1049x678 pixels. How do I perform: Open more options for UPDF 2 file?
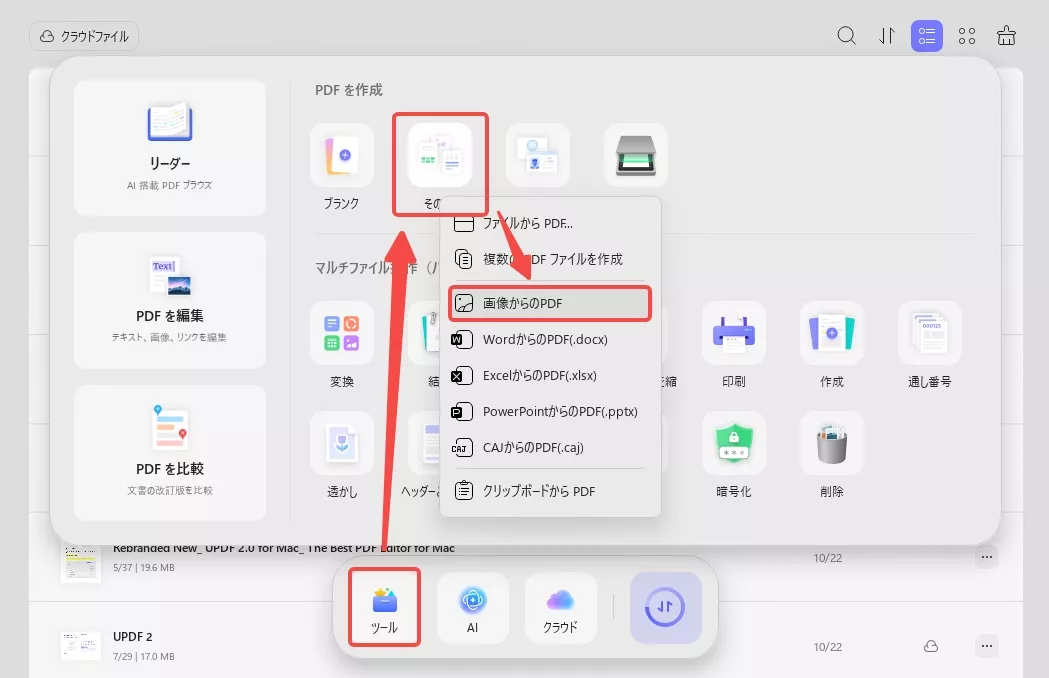pyautogui.click(x=987, y=646)
